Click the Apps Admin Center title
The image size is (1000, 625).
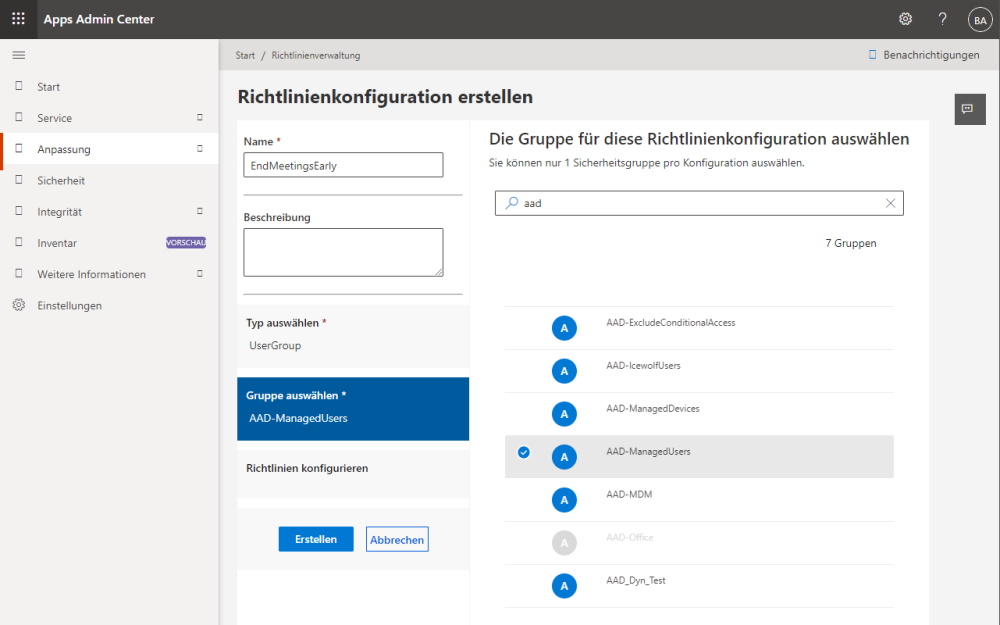(99, 19)
